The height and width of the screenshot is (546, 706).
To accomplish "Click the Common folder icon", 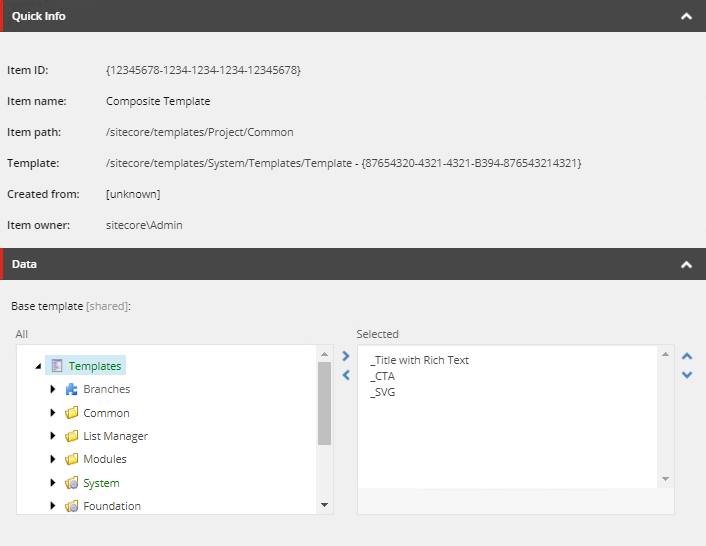I will [x=71, y=413].
